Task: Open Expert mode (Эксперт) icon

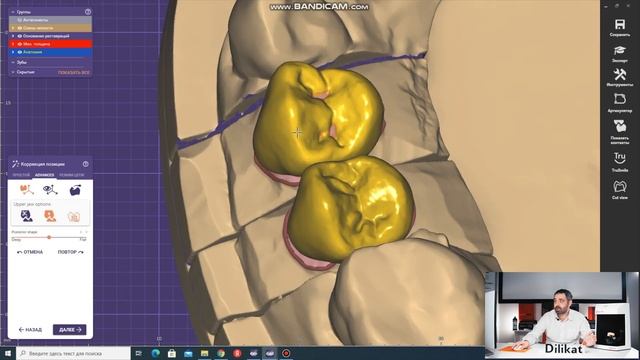Action: pos(620,51)
